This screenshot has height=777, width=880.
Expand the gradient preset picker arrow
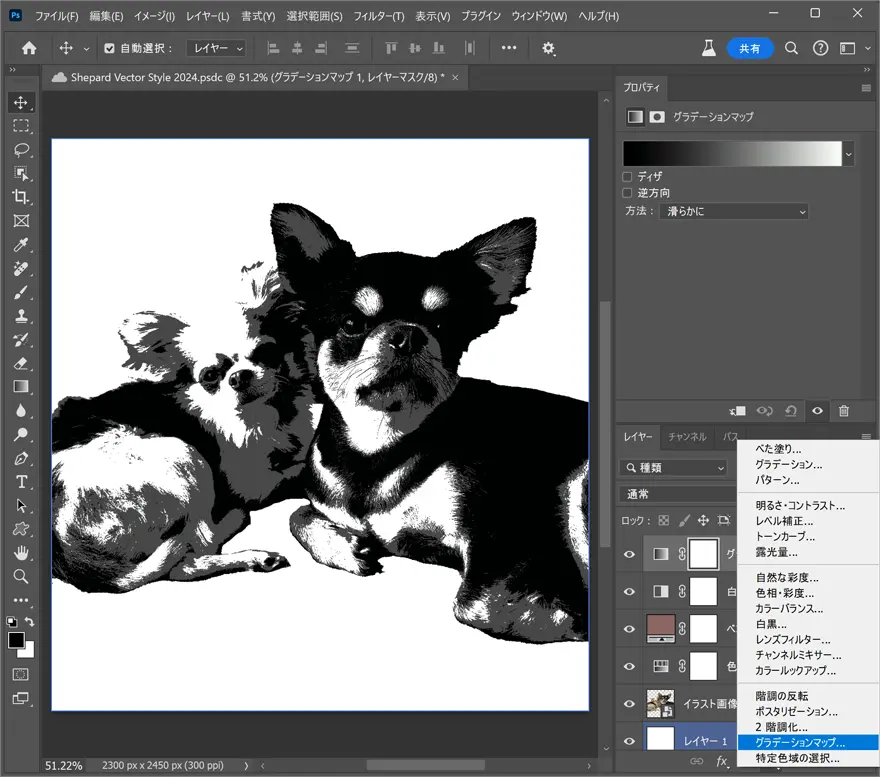(849, 154)
